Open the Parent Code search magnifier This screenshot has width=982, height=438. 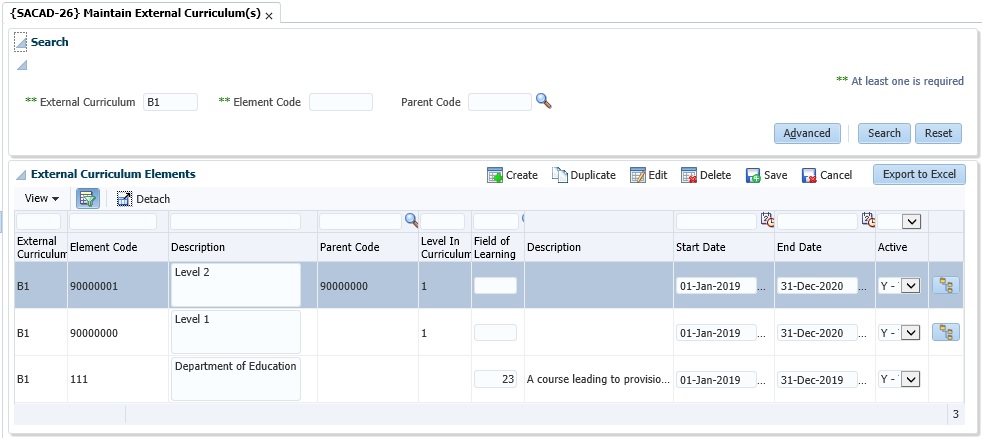(544, 101)
